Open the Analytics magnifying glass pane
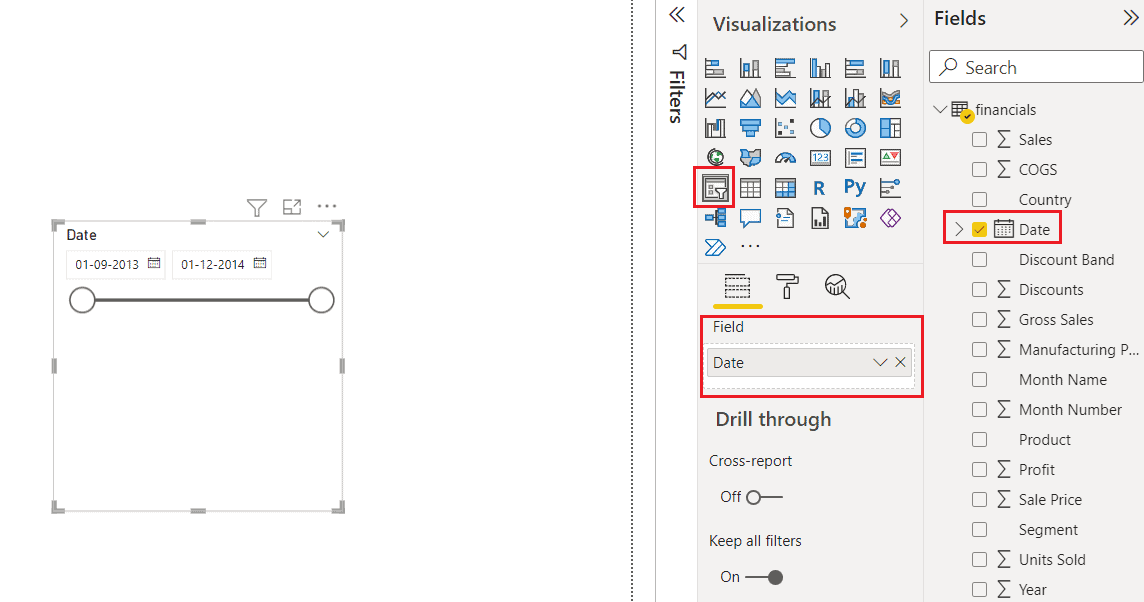The width and height of the screenshot is (1144, 602). point(837,287)
